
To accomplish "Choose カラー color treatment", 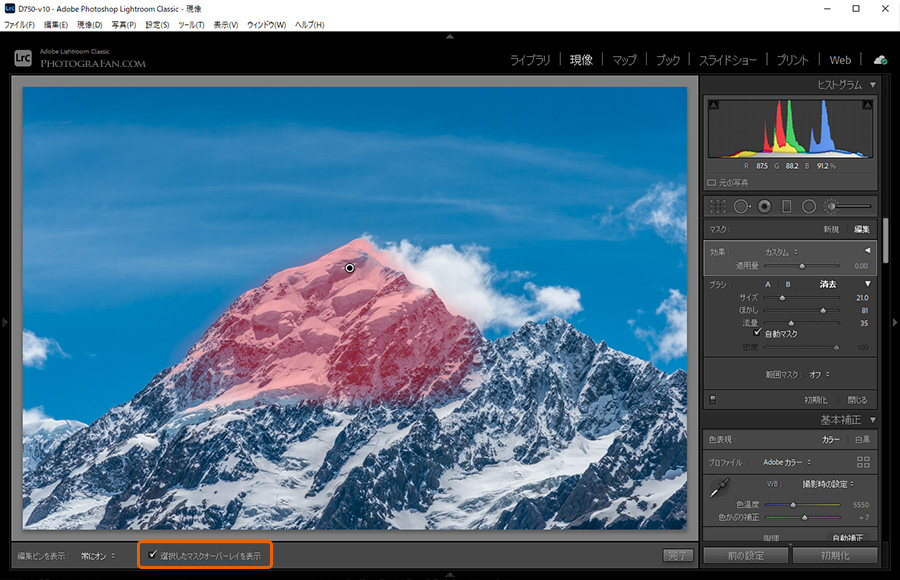I will pos(831,439).
